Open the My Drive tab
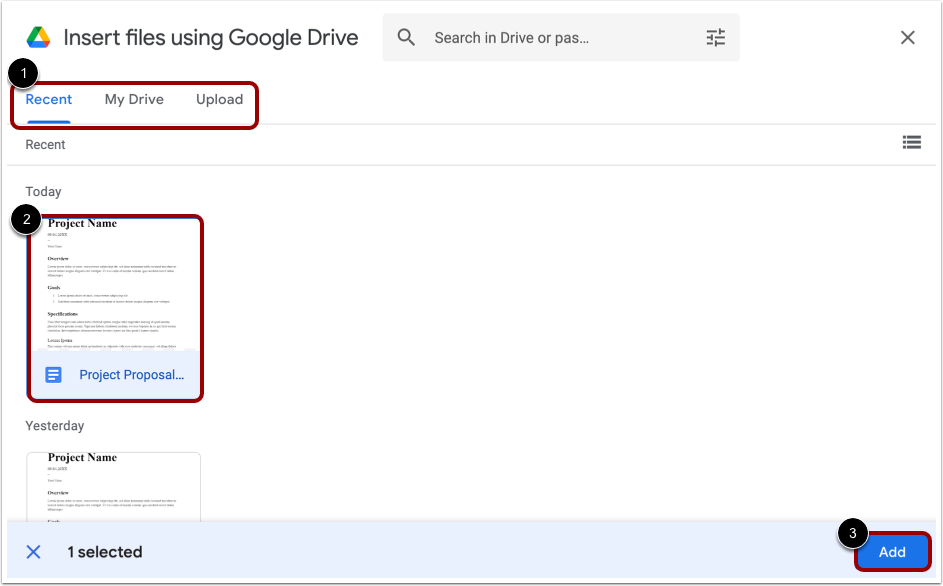 pos(134,99)
